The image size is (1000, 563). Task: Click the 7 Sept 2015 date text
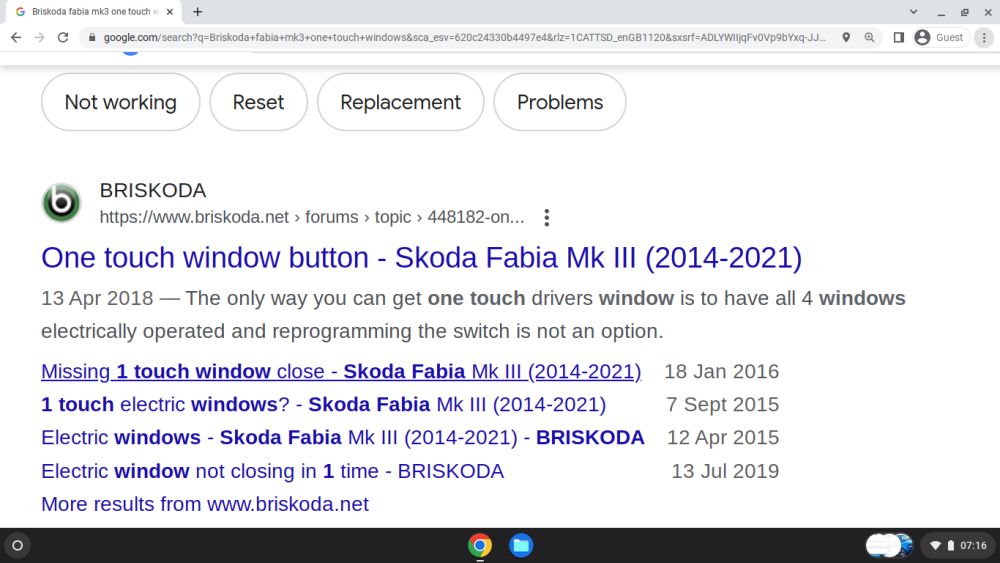click(x=723, y=404)
